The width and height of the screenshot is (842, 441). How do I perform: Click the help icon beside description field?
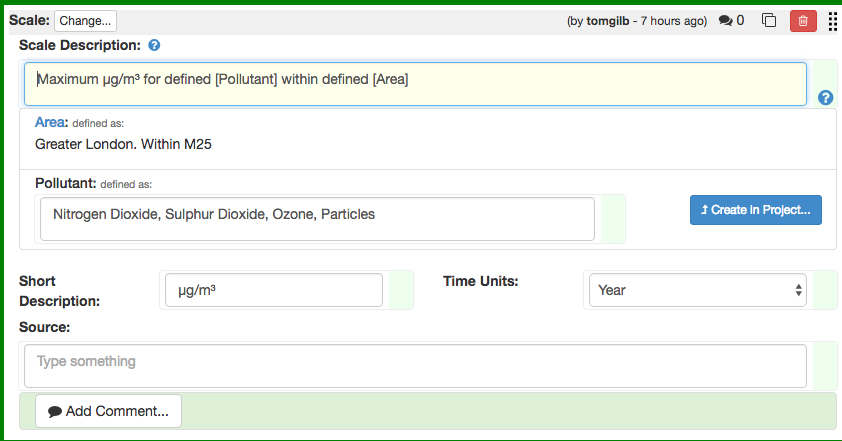pyautogui.click(x=825, y=98)
